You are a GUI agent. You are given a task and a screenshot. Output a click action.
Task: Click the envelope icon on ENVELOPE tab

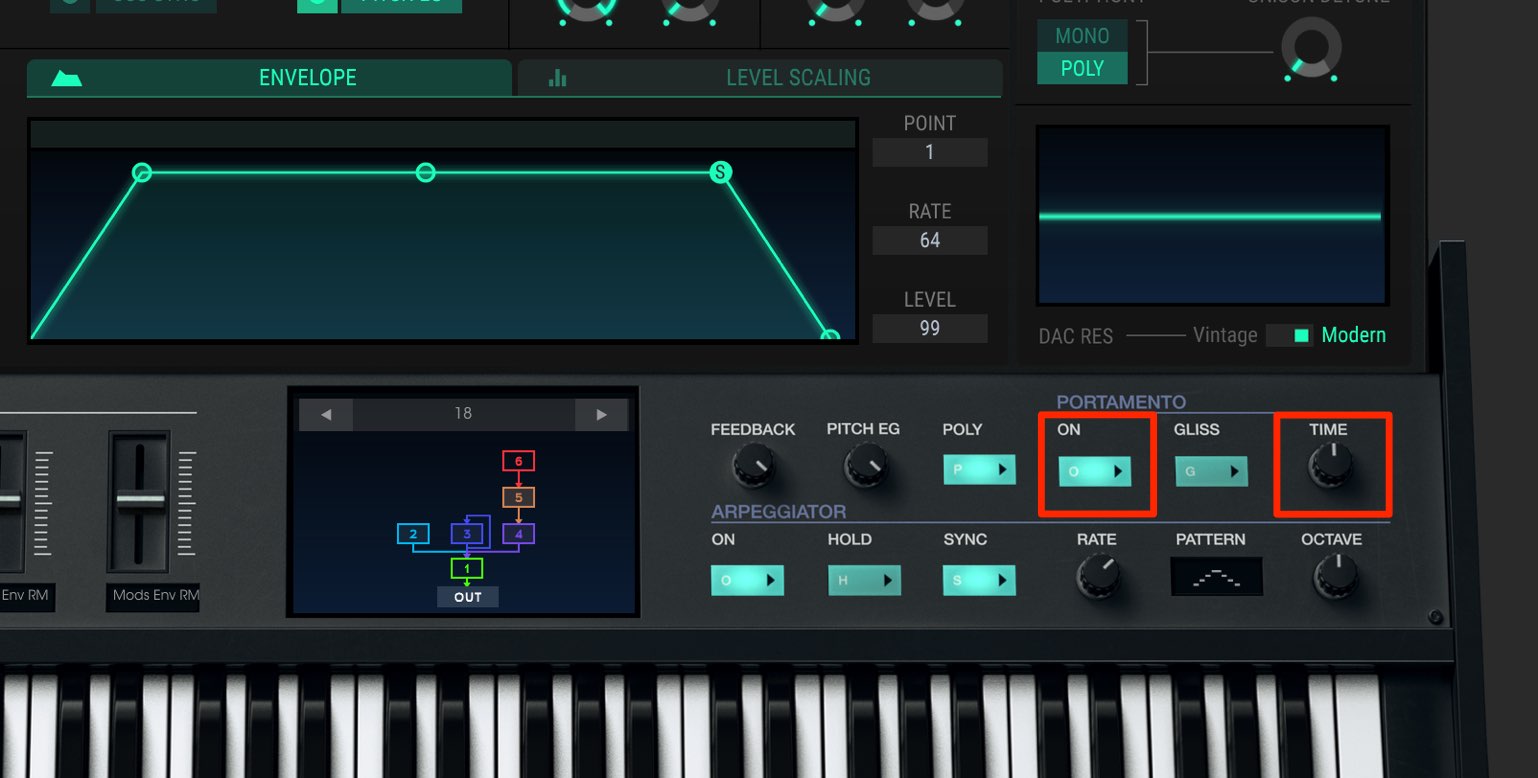pos(66,78)
